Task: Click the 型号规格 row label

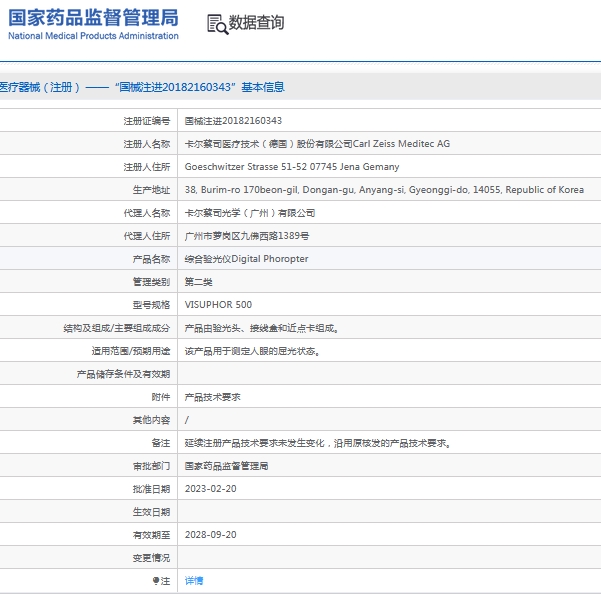Action: [151, 305]
